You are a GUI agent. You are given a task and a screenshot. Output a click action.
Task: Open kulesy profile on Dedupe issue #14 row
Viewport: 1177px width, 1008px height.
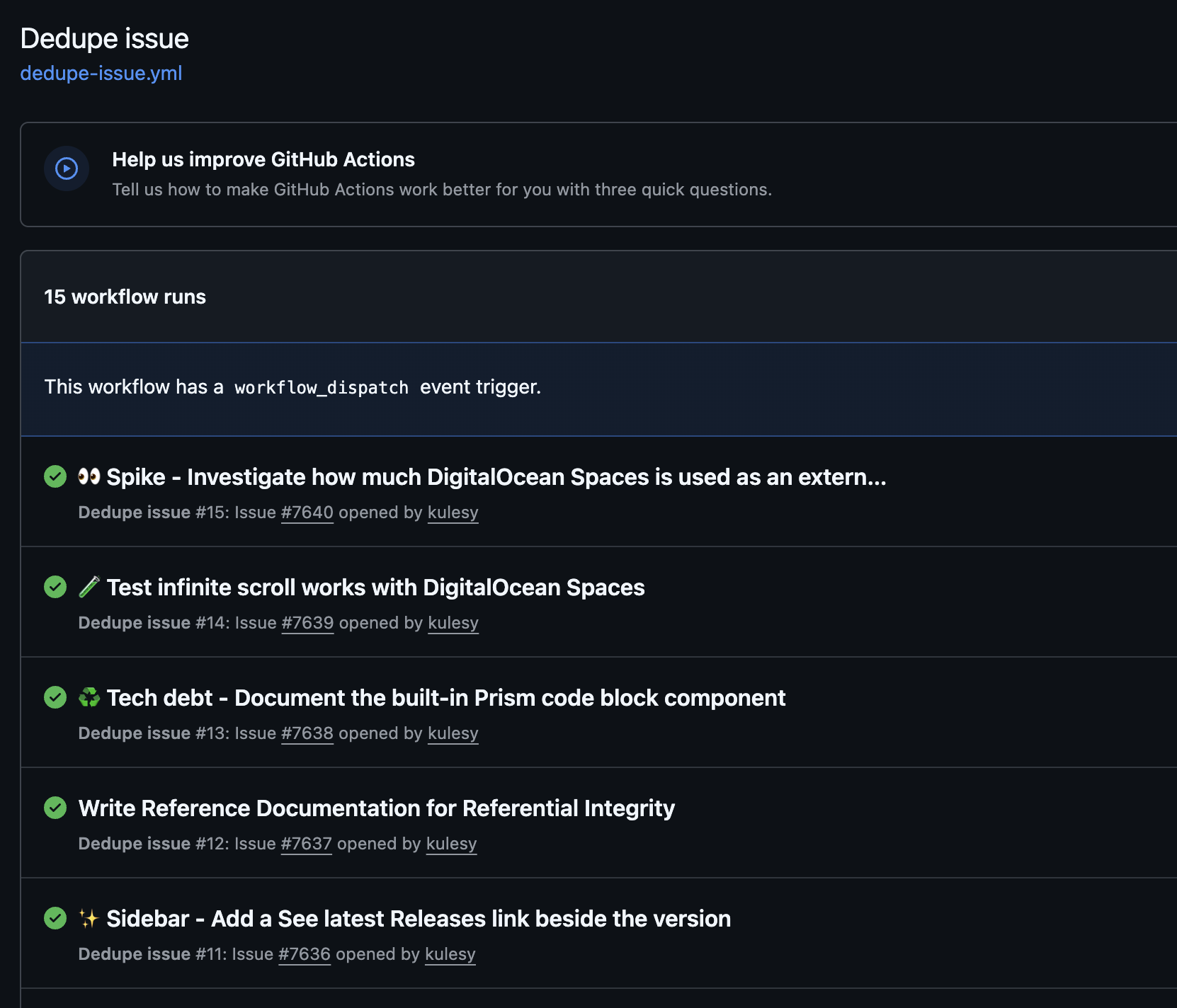point(453,623)
